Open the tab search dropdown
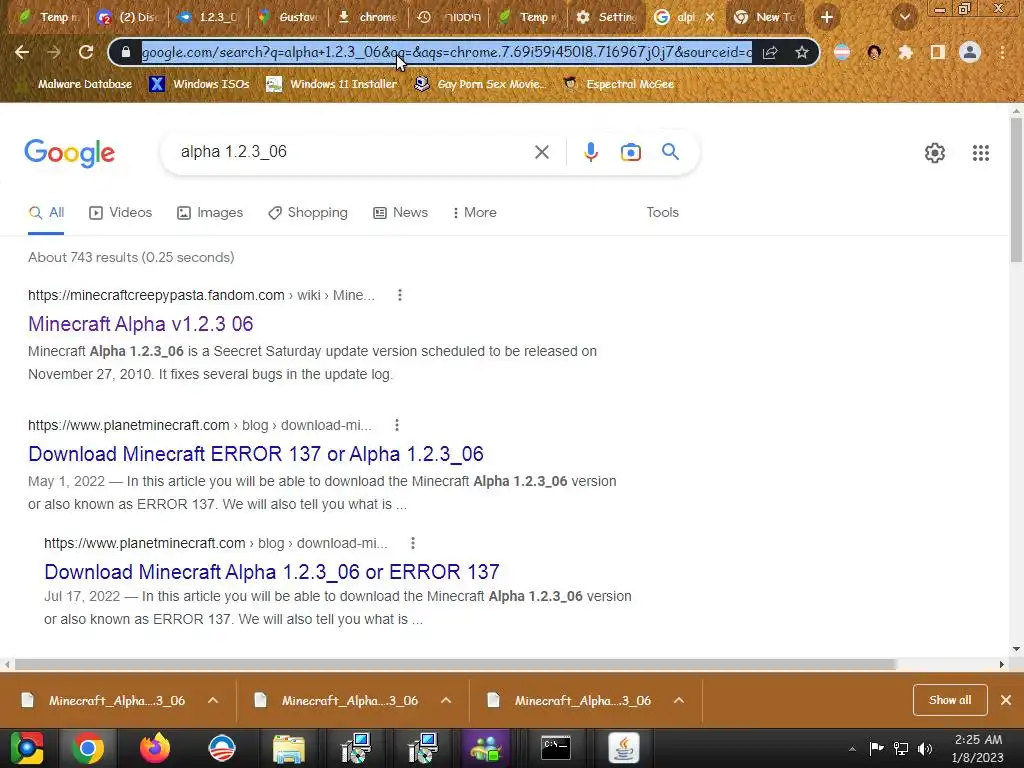 coord(904,18)
